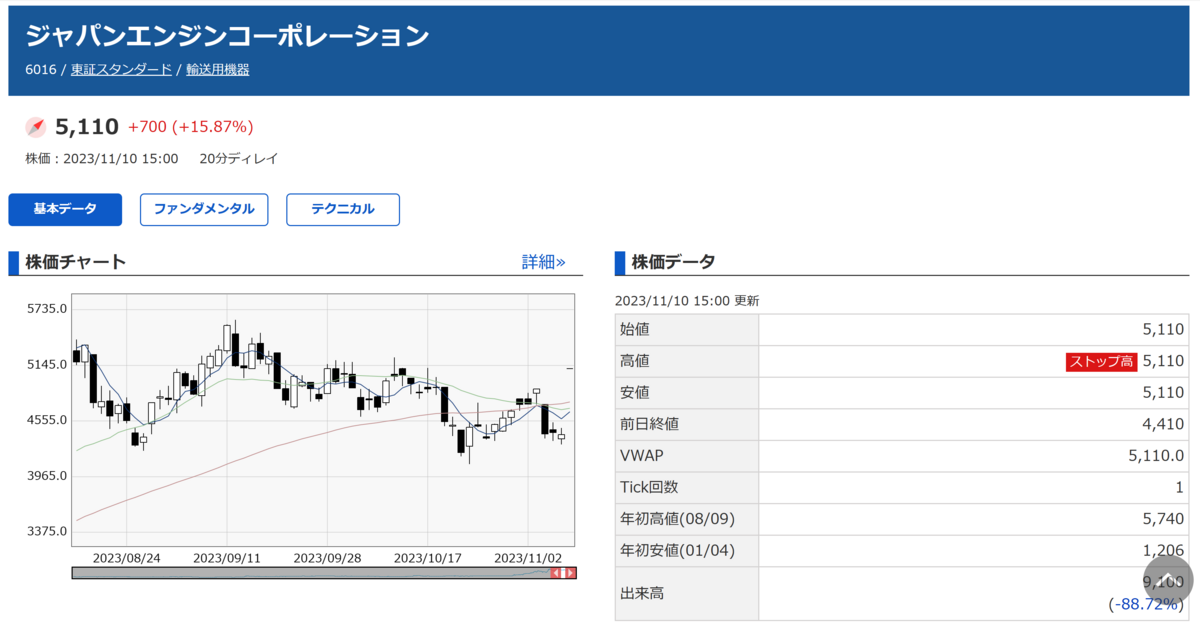Click the right arrow on chart range slider

click(569, 573)
